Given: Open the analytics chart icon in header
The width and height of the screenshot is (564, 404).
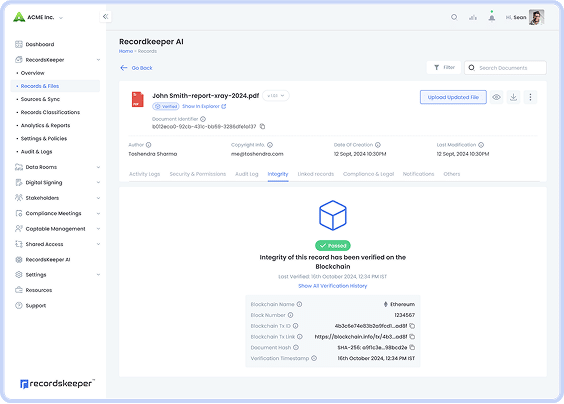Looking at the screenshot, I should (473, 17).
